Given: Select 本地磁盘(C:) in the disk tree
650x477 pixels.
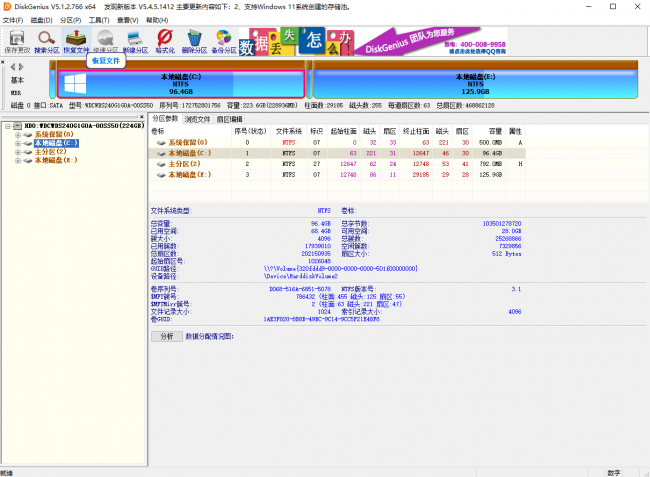Looking at the screenshot, I should 56,143.
